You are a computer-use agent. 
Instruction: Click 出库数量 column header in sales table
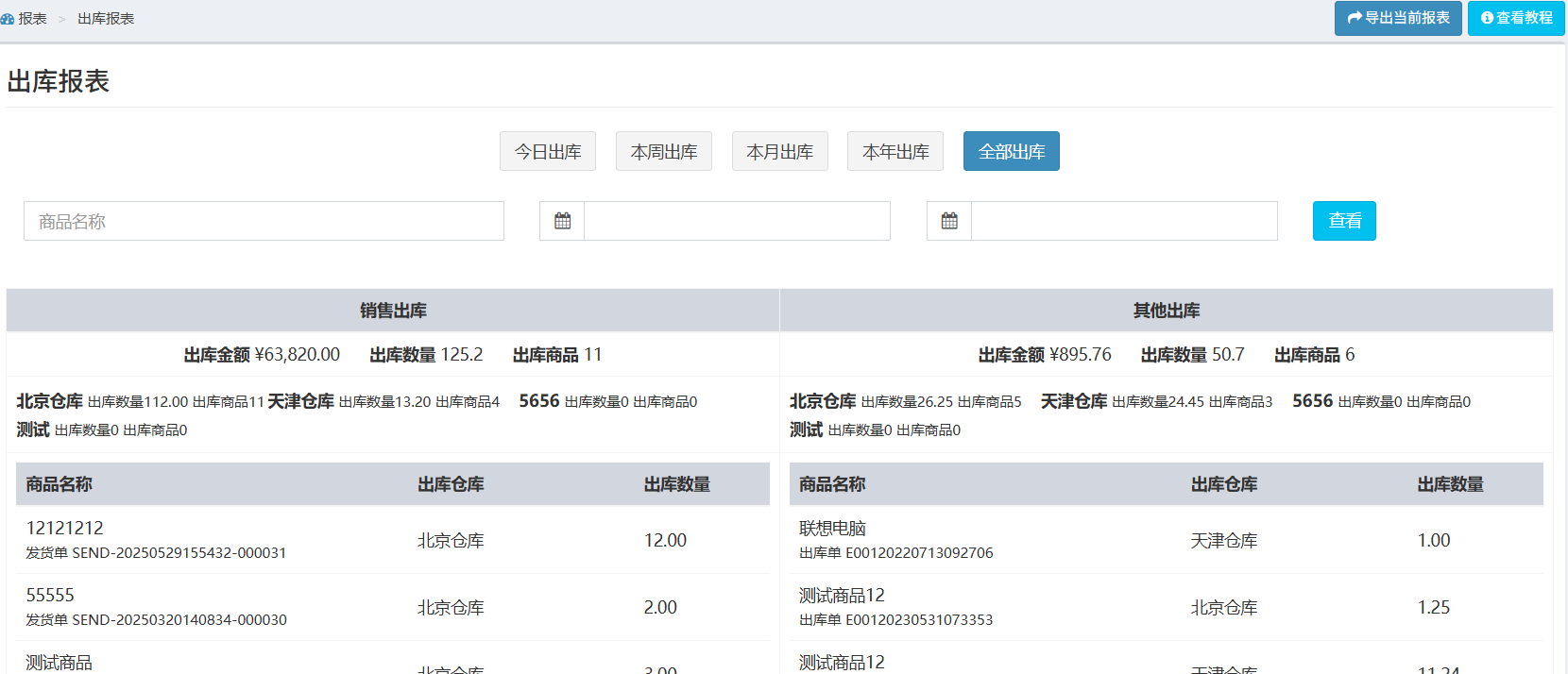676,484
